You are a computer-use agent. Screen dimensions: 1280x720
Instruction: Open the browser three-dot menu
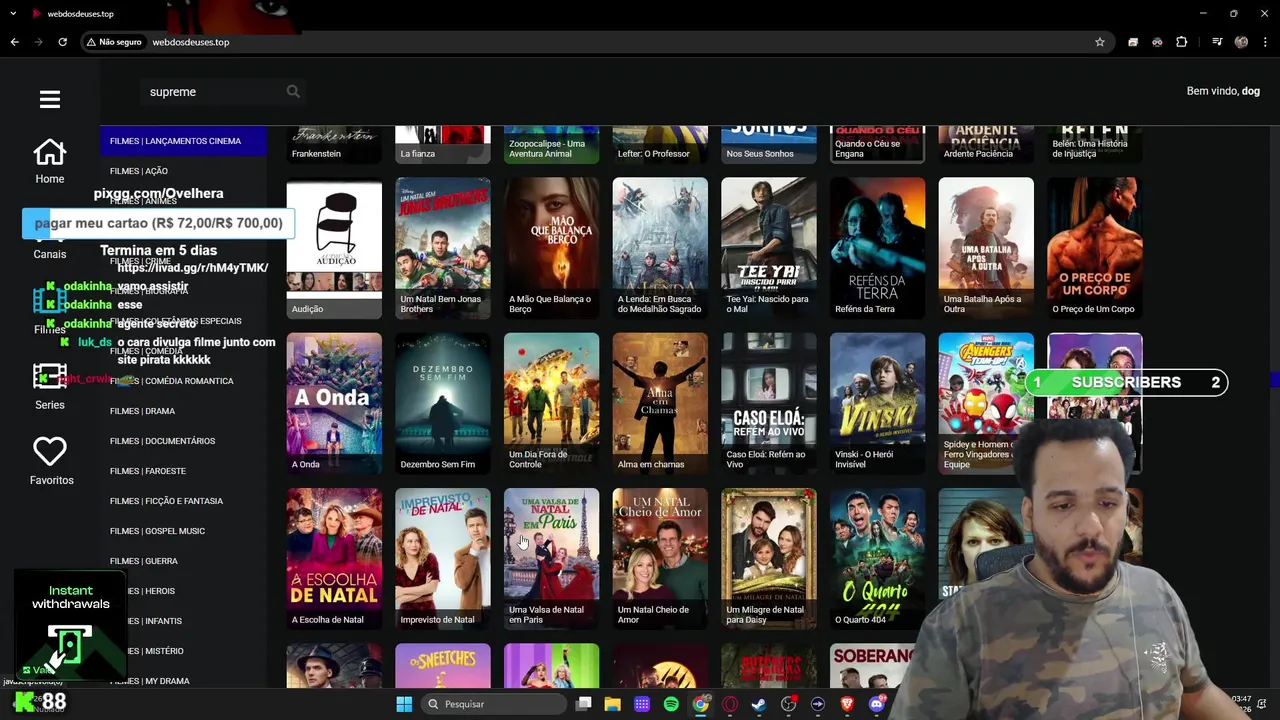coord(1264,42)
